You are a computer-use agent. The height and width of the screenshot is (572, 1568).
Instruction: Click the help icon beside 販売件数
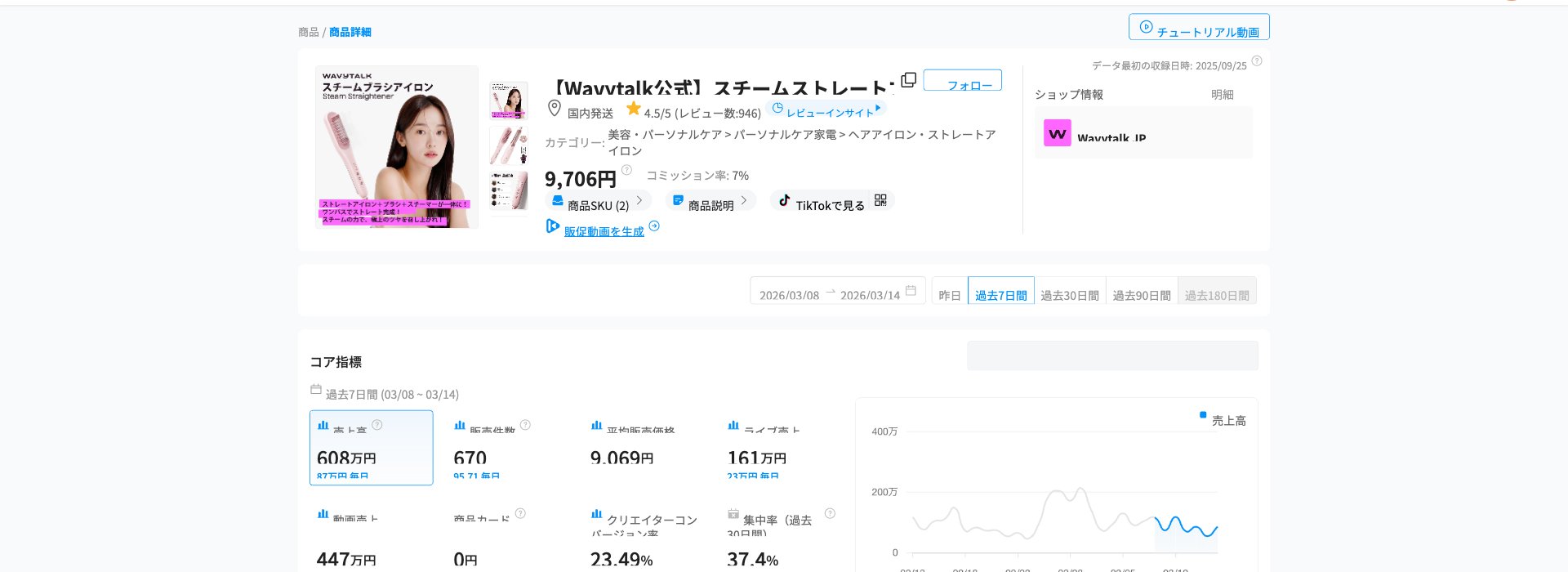coord(525,424)
